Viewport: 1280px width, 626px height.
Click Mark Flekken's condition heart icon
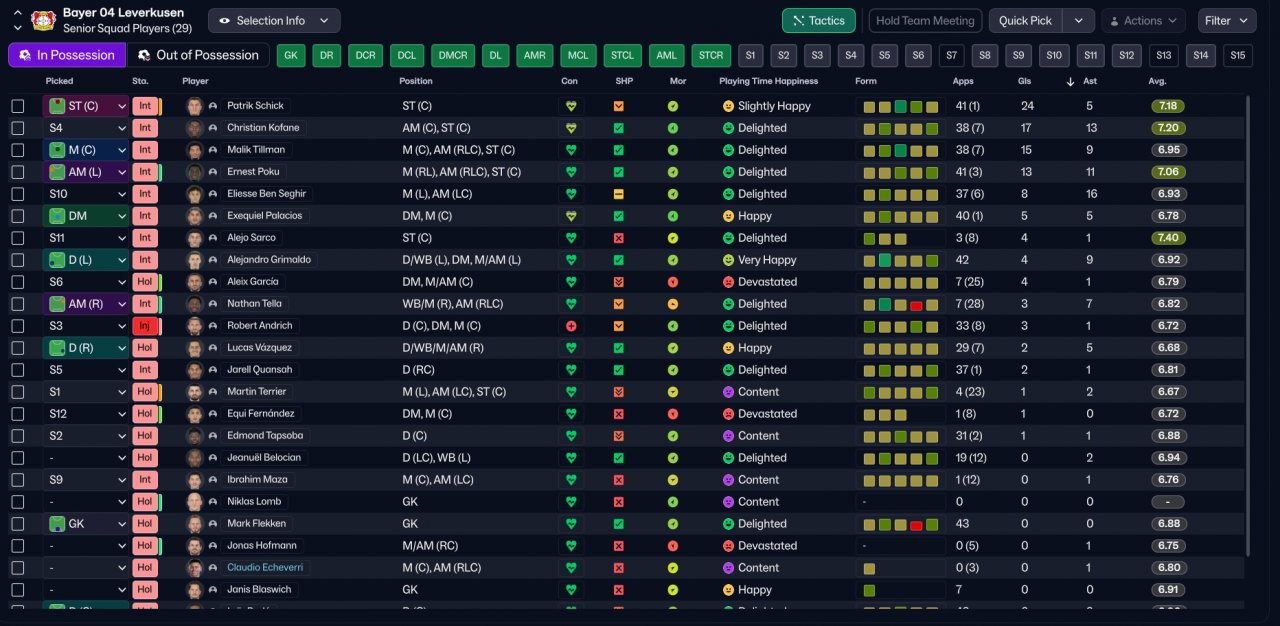(x=571, y=524)
